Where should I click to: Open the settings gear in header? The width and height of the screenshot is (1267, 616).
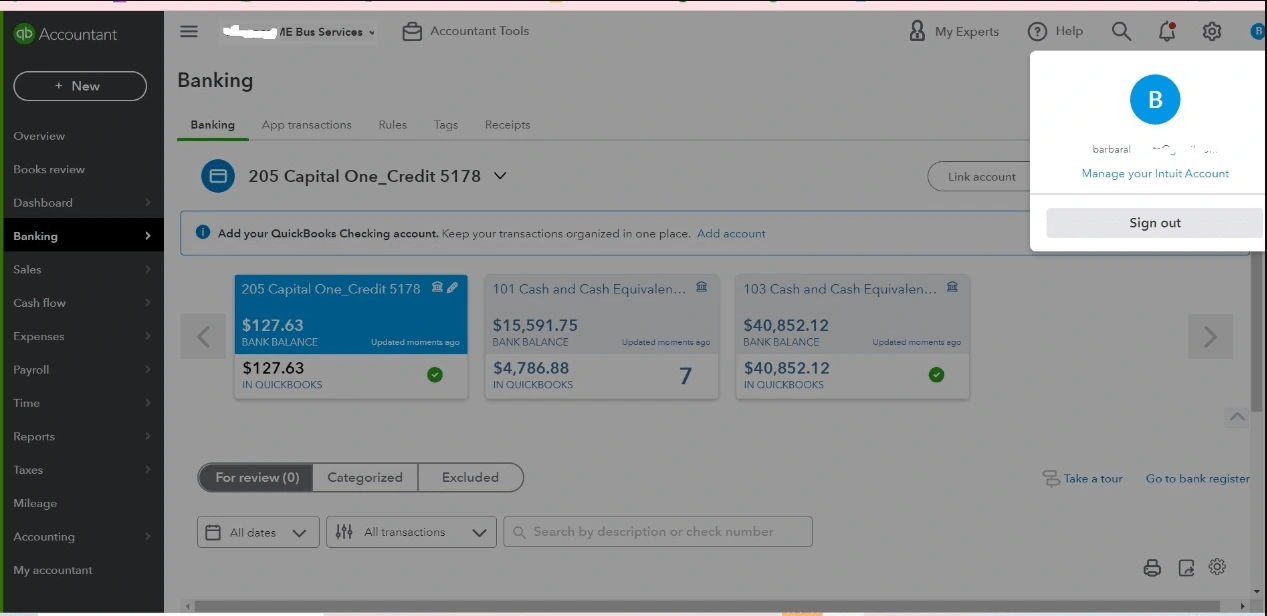coord(1212,32)
